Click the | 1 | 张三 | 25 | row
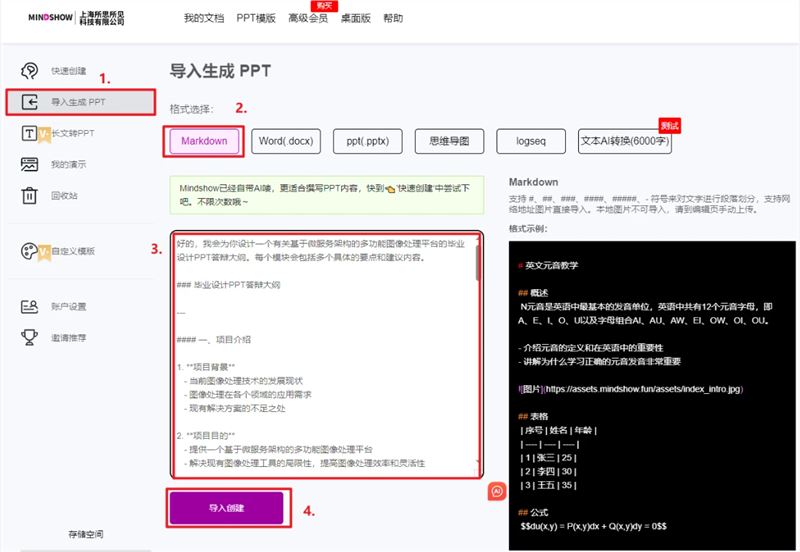The width and height of the screenshot is (800, 552). click(x=548, y=458)
